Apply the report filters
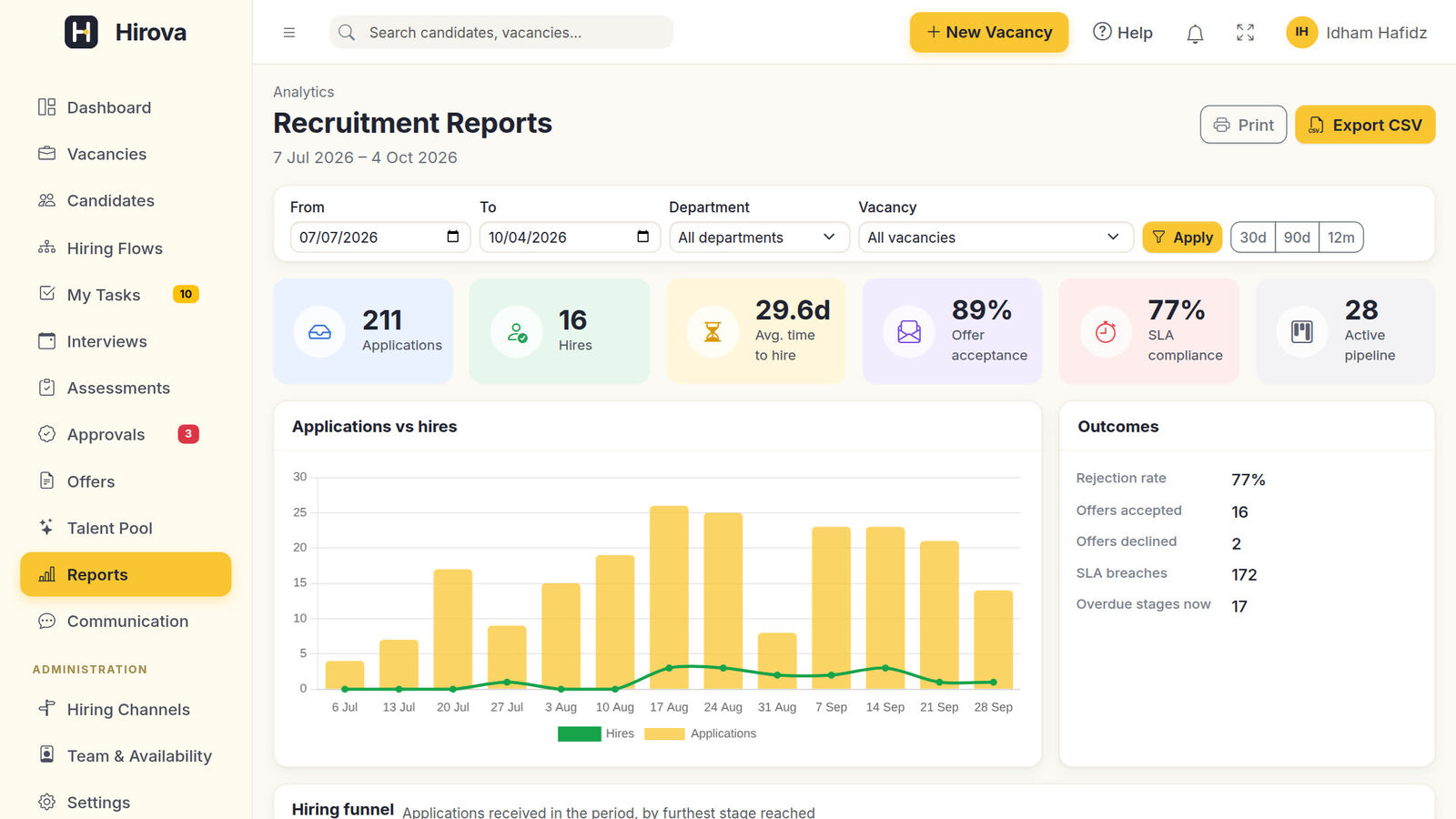The width and height of the screenshot is (1456, 819). 1182,237
